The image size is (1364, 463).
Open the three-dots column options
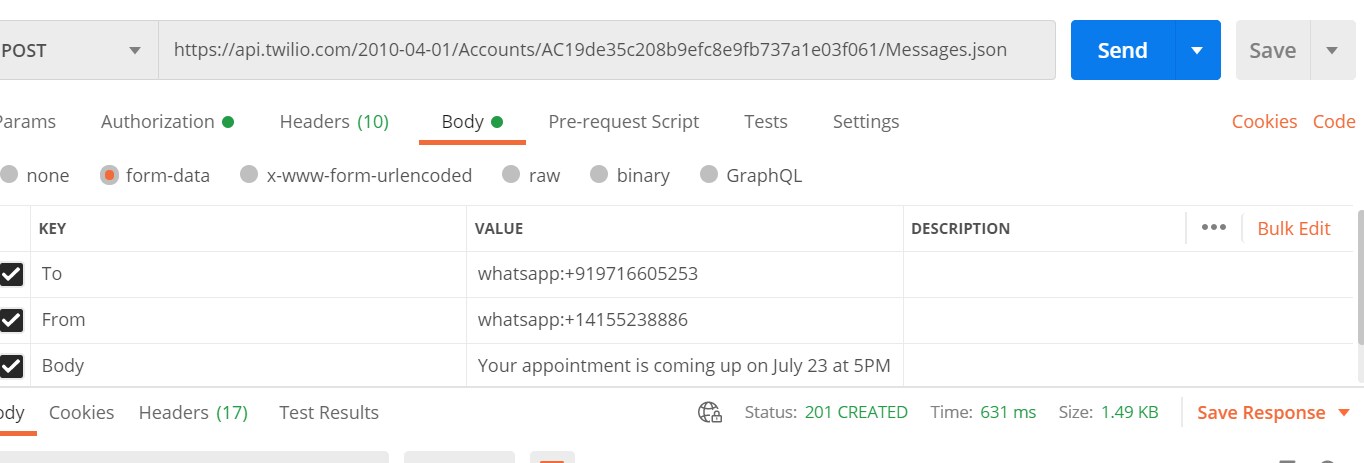click(1213, 228)
